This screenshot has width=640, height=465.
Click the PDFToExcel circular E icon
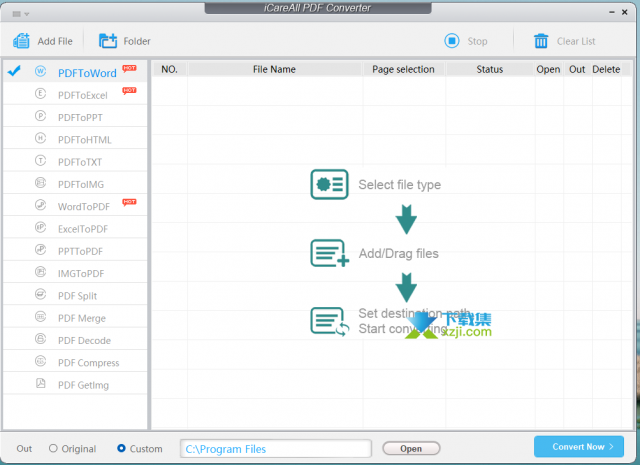40,94
